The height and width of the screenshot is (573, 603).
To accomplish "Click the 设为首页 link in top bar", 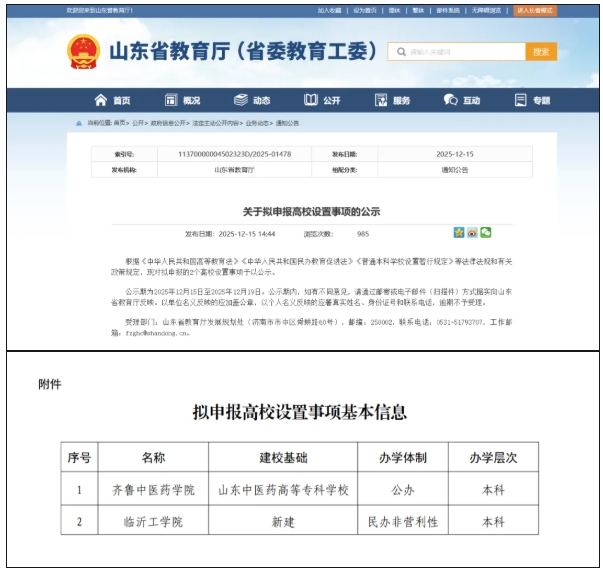I will [365, 10].
